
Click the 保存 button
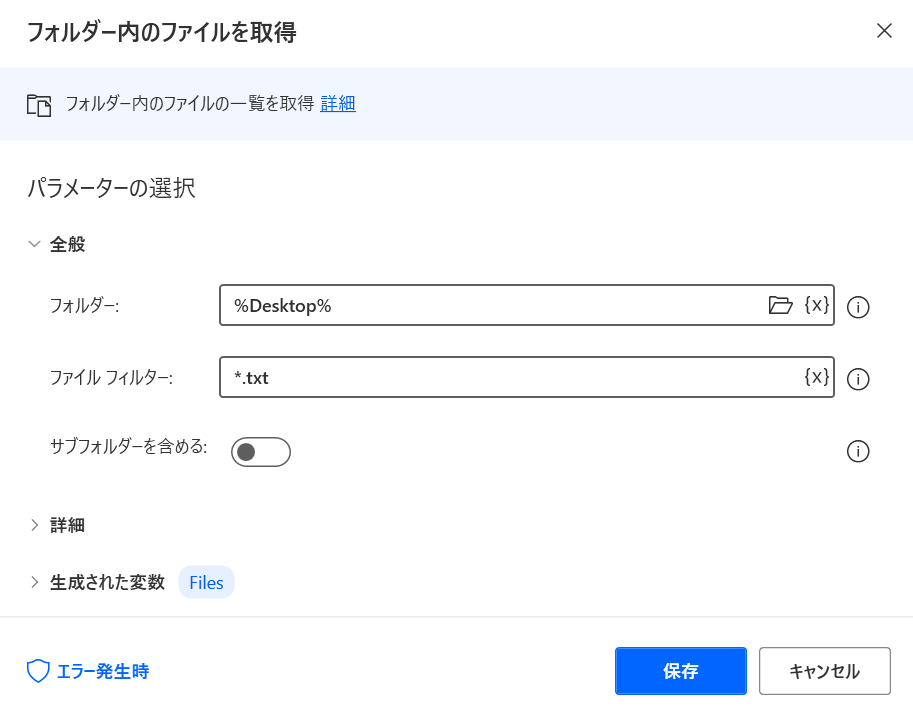point(681,671)
